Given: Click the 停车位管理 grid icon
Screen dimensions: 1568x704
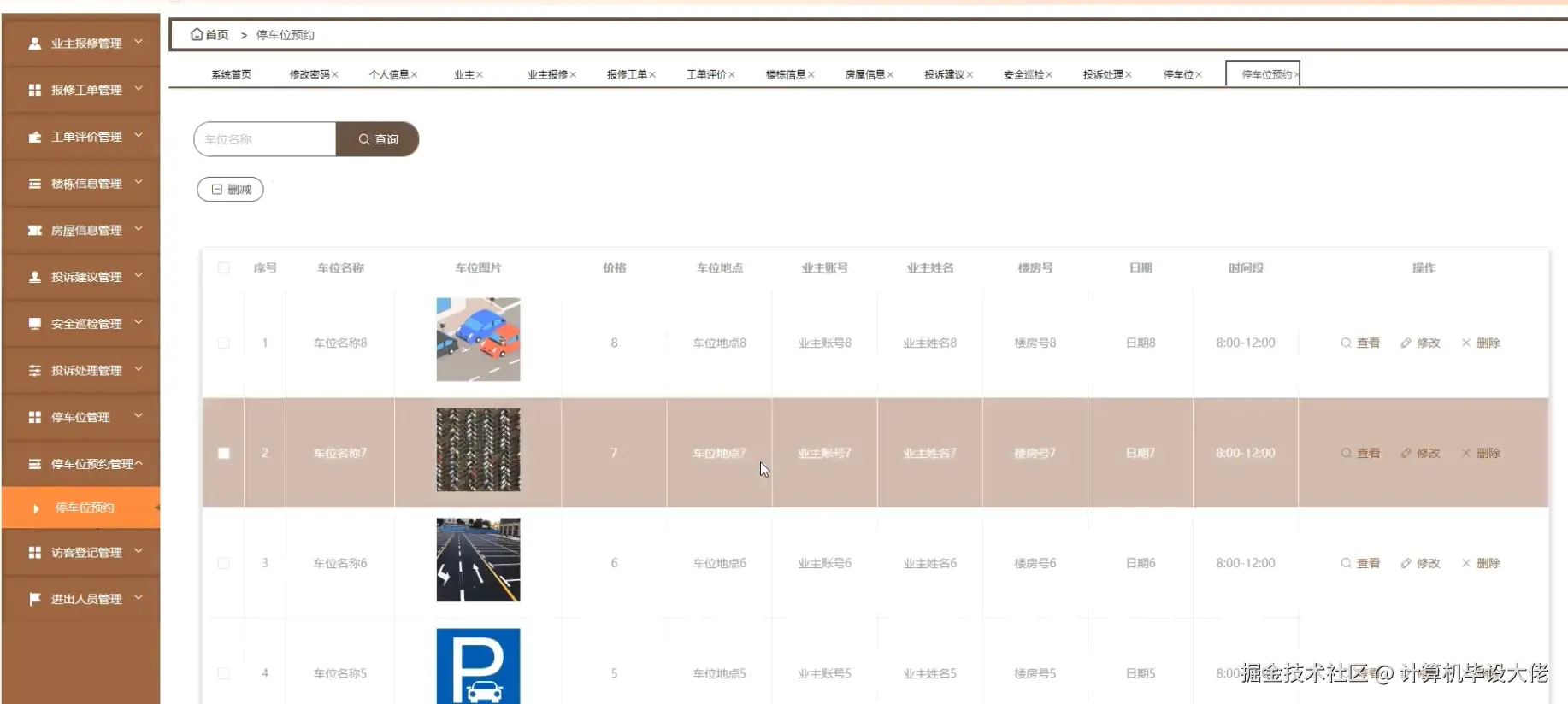Looking at the screenshot, I should tap(34, 417).
